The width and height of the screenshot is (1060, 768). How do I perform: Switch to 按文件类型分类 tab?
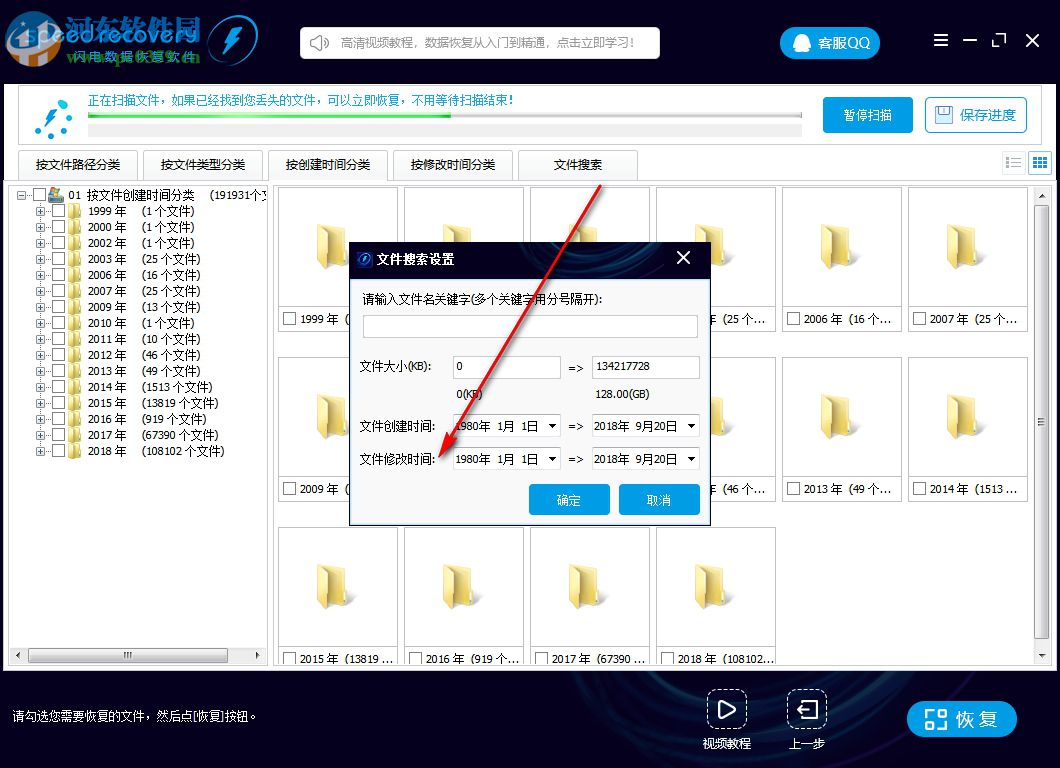tap(203, 164)
